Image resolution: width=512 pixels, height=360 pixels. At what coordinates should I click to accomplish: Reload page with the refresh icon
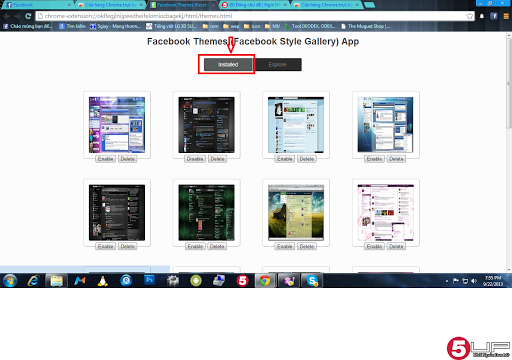[28, 16]
